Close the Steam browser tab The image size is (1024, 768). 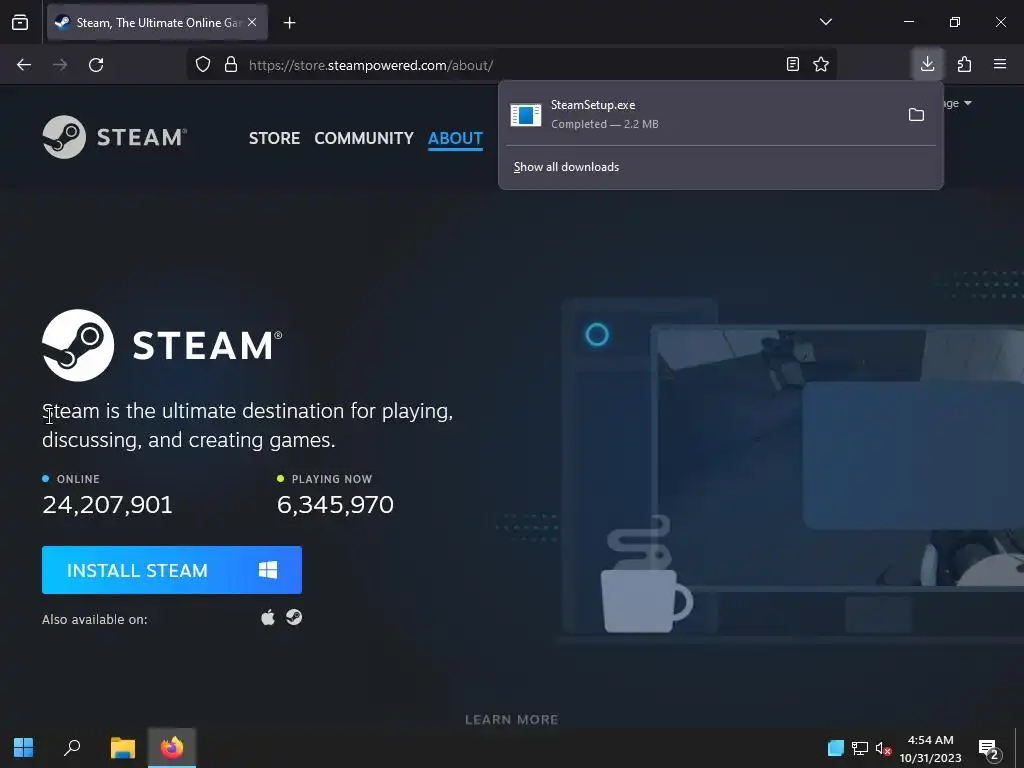(x=252, y=22)
